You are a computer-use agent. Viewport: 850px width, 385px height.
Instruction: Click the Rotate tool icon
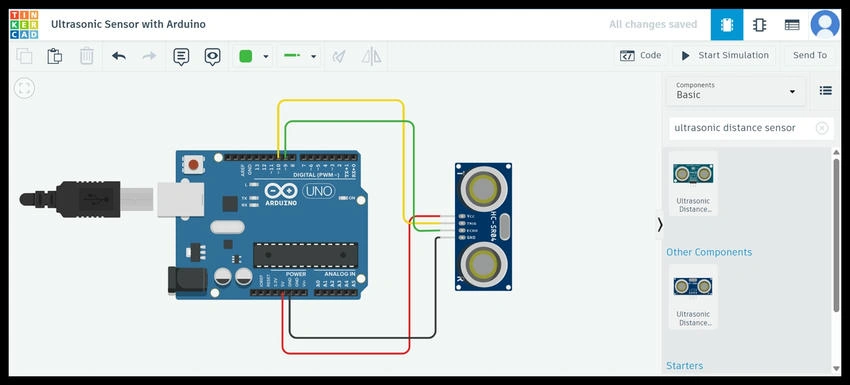[x=339, y=55]
